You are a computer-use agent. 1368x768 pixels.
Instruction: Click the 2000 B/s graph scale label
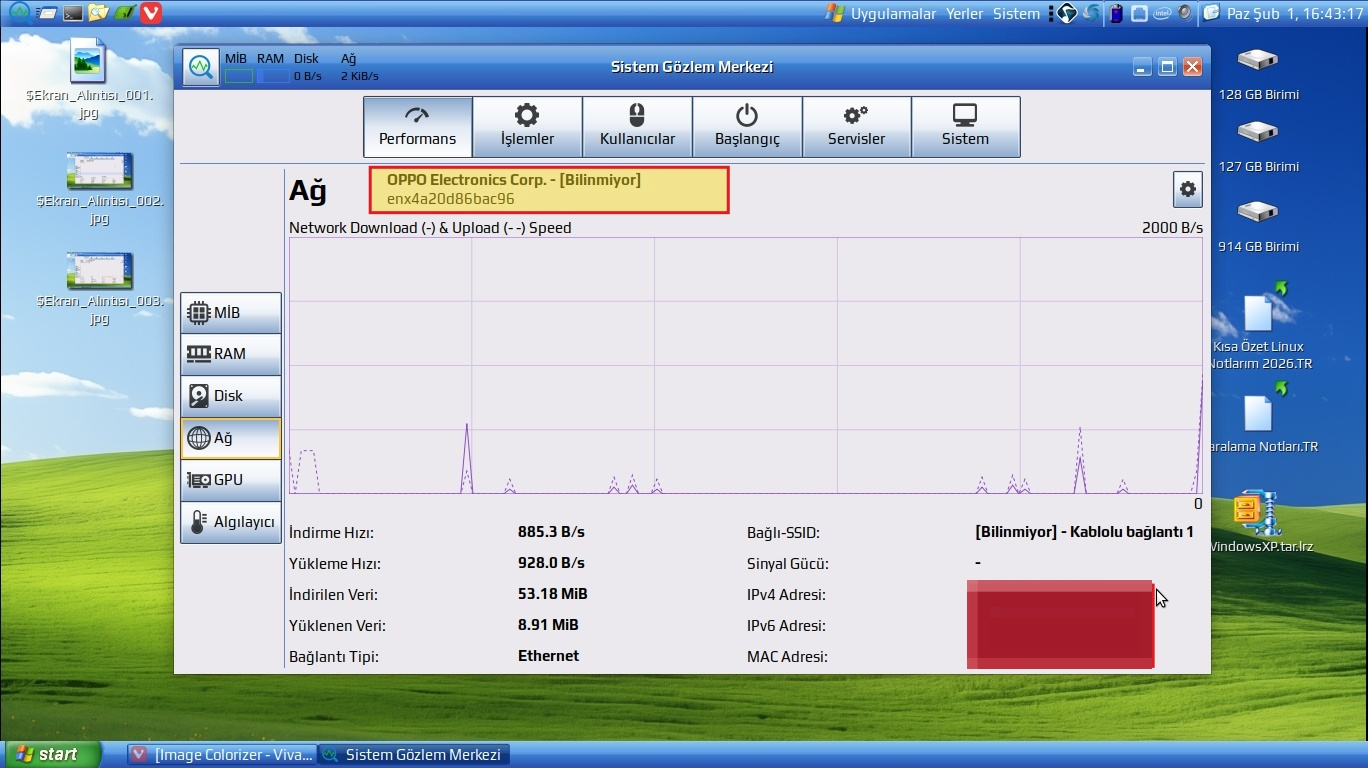1172,228
